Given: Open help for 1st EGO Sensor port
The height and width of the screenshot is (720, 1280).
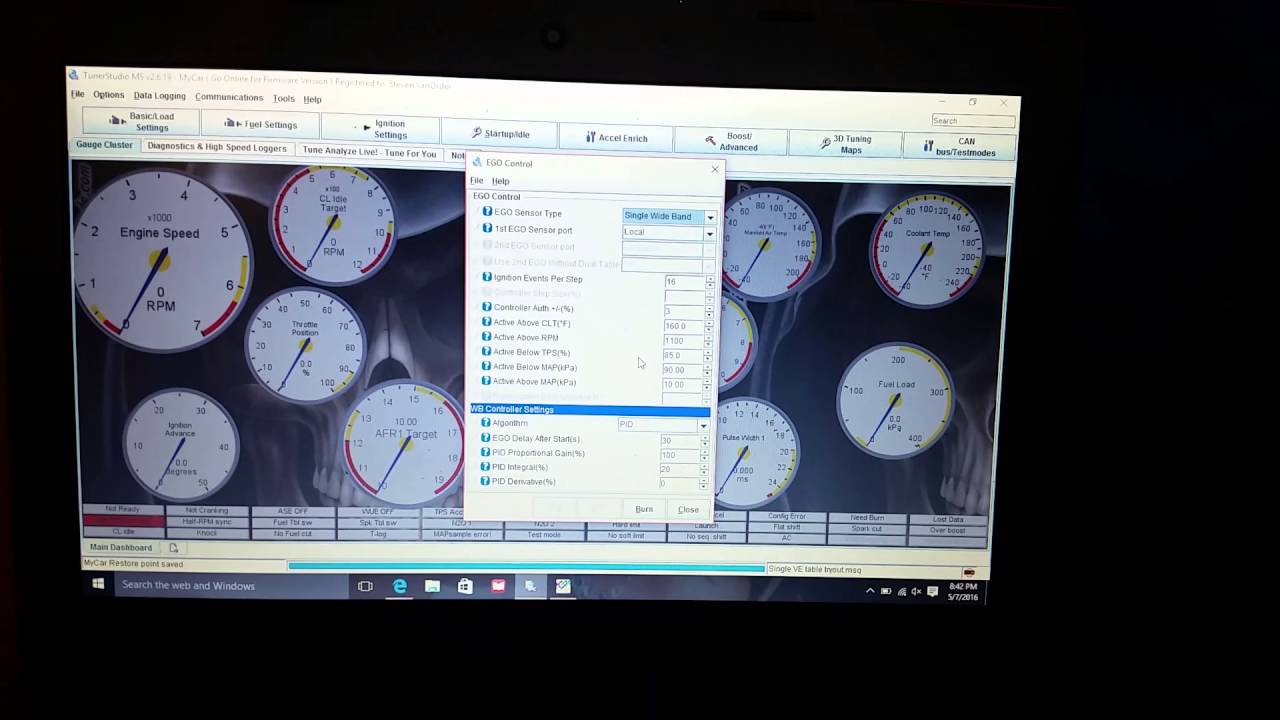Looking at the screenshot, I should tap(487, 228).
